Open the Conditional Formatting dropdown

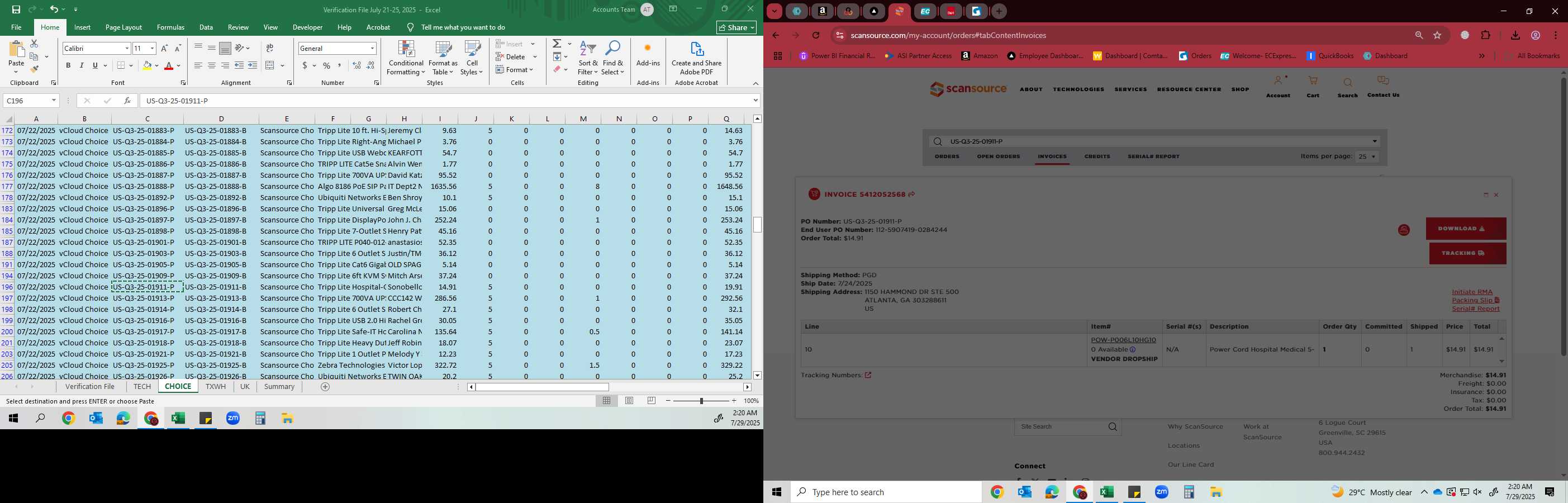pos(405,59)
